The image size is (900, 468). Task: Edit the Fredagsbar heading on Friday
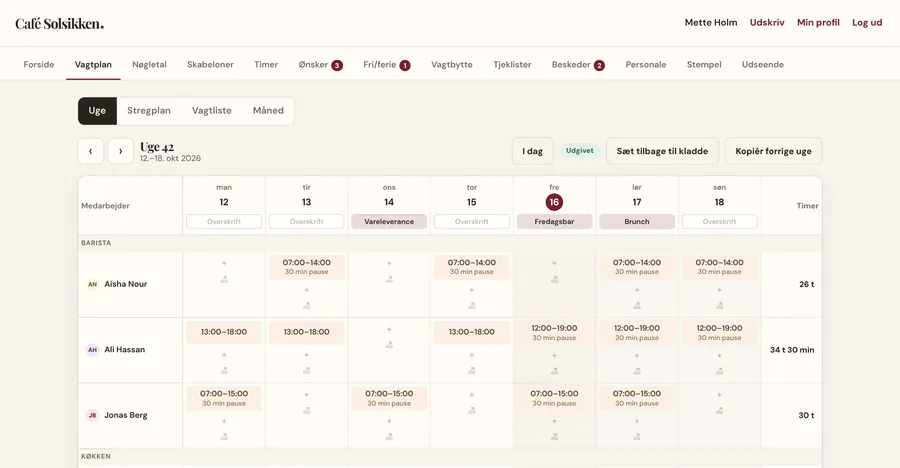coord(554,222)
